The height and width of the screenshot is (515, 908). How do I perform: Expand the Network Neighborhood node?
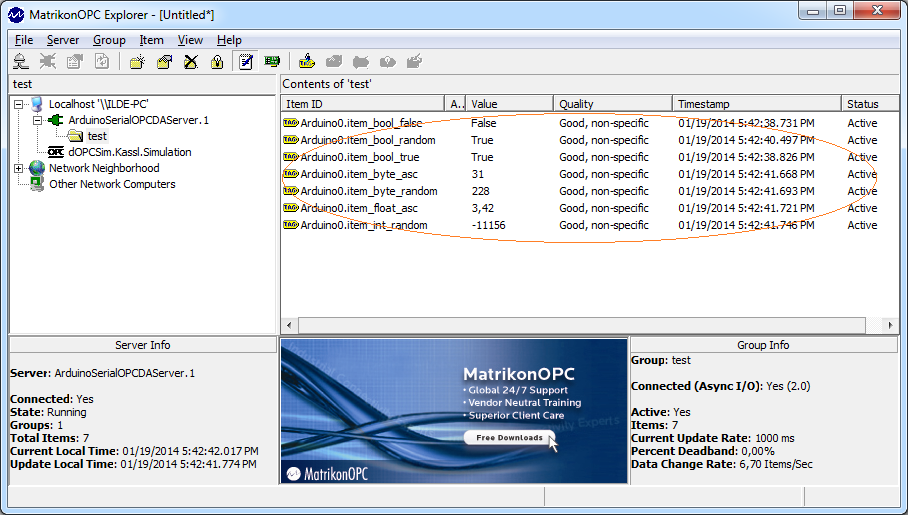pyautogui.click(x=19, y=168)
